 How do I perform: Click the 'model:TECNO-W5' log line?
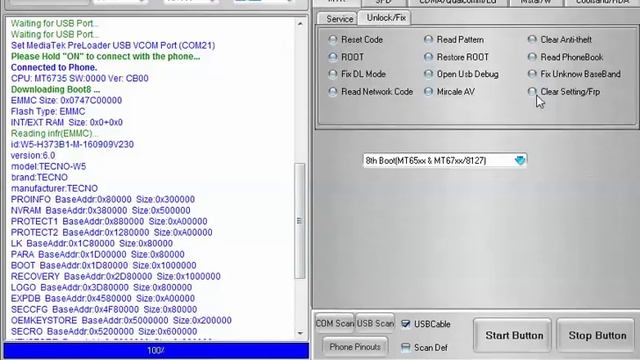(x=48, y=167)
